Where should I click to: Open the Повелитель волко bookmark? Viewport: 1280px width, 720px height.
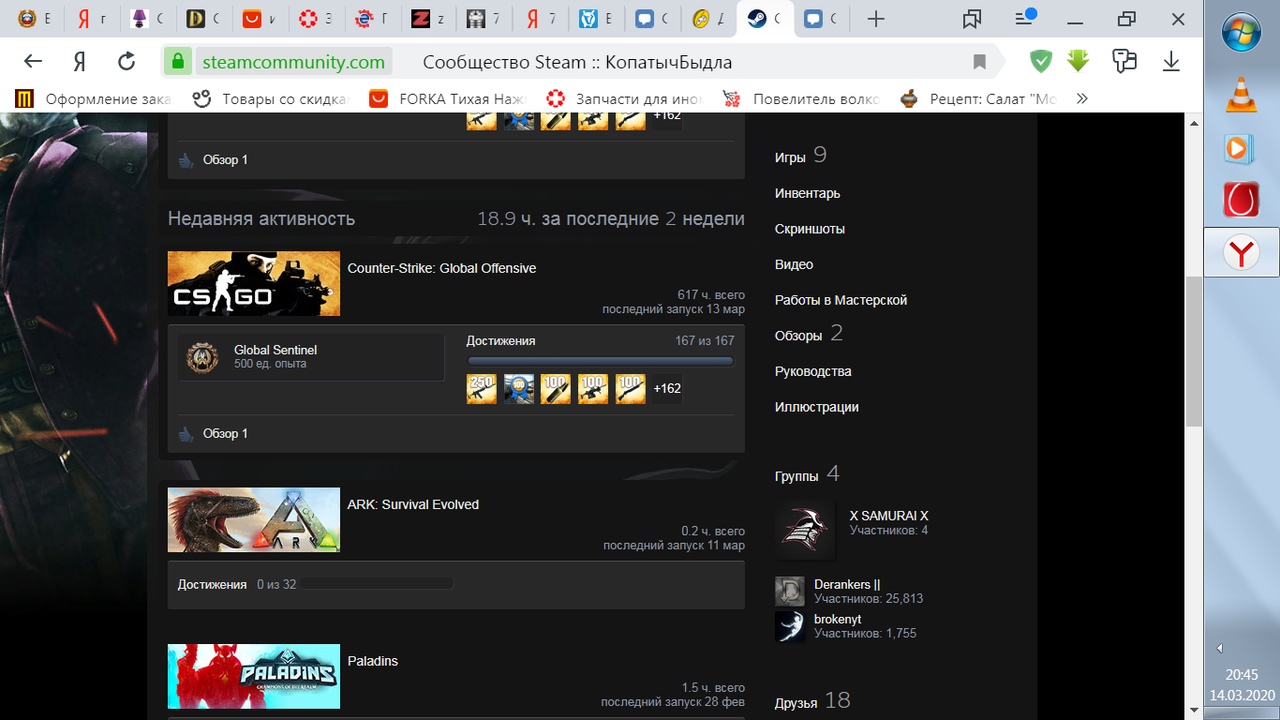[801, 98]
